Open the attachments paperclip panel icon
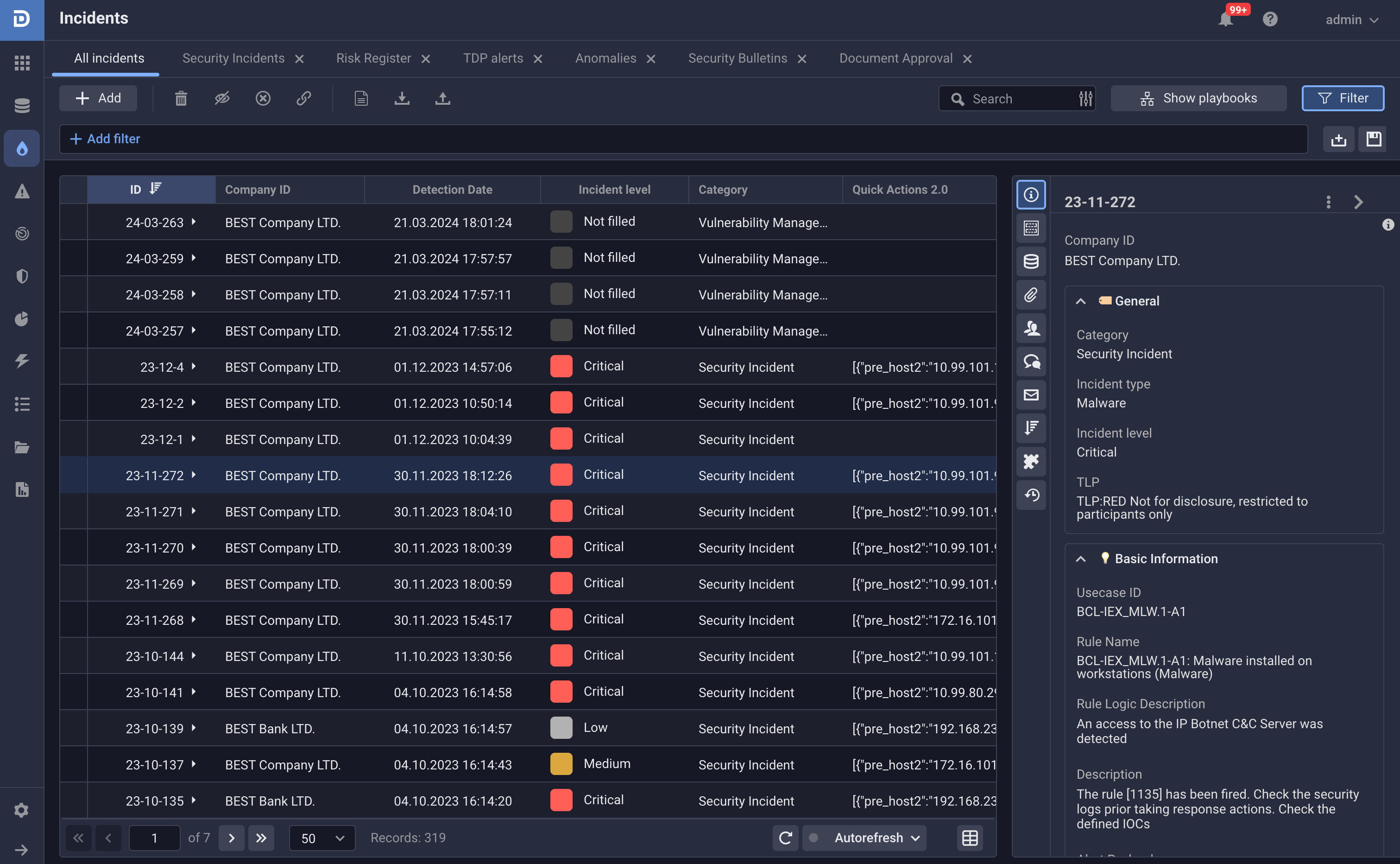 [1031, 295]
